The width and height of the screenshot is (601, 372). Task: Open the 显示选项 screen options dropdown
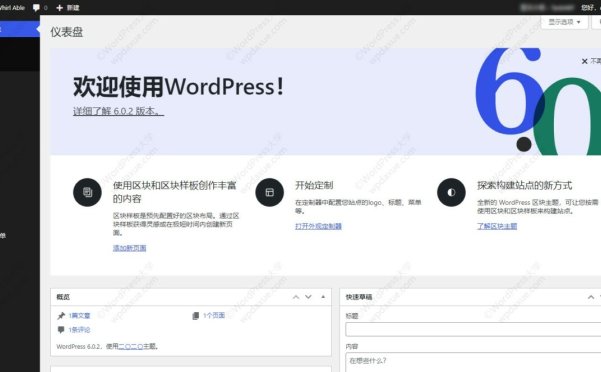point(564,22)
